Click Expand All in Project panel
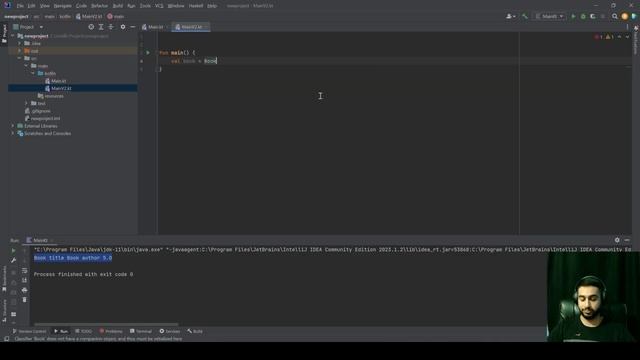Viewport: 640px width, 360px height. coord(101,27)
